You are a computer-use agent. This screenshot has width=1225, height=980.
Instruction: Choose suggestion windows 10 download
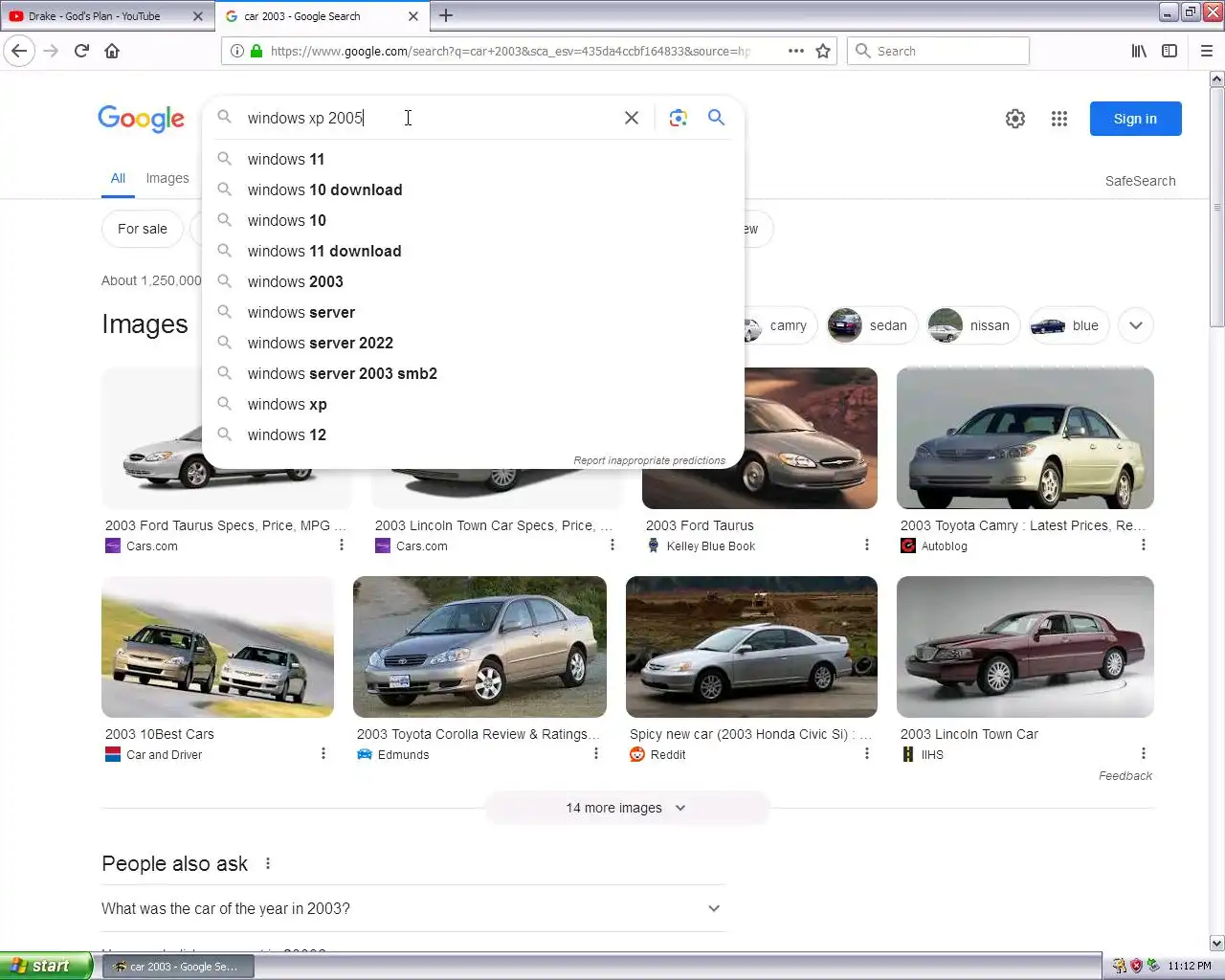pos(474,189)
